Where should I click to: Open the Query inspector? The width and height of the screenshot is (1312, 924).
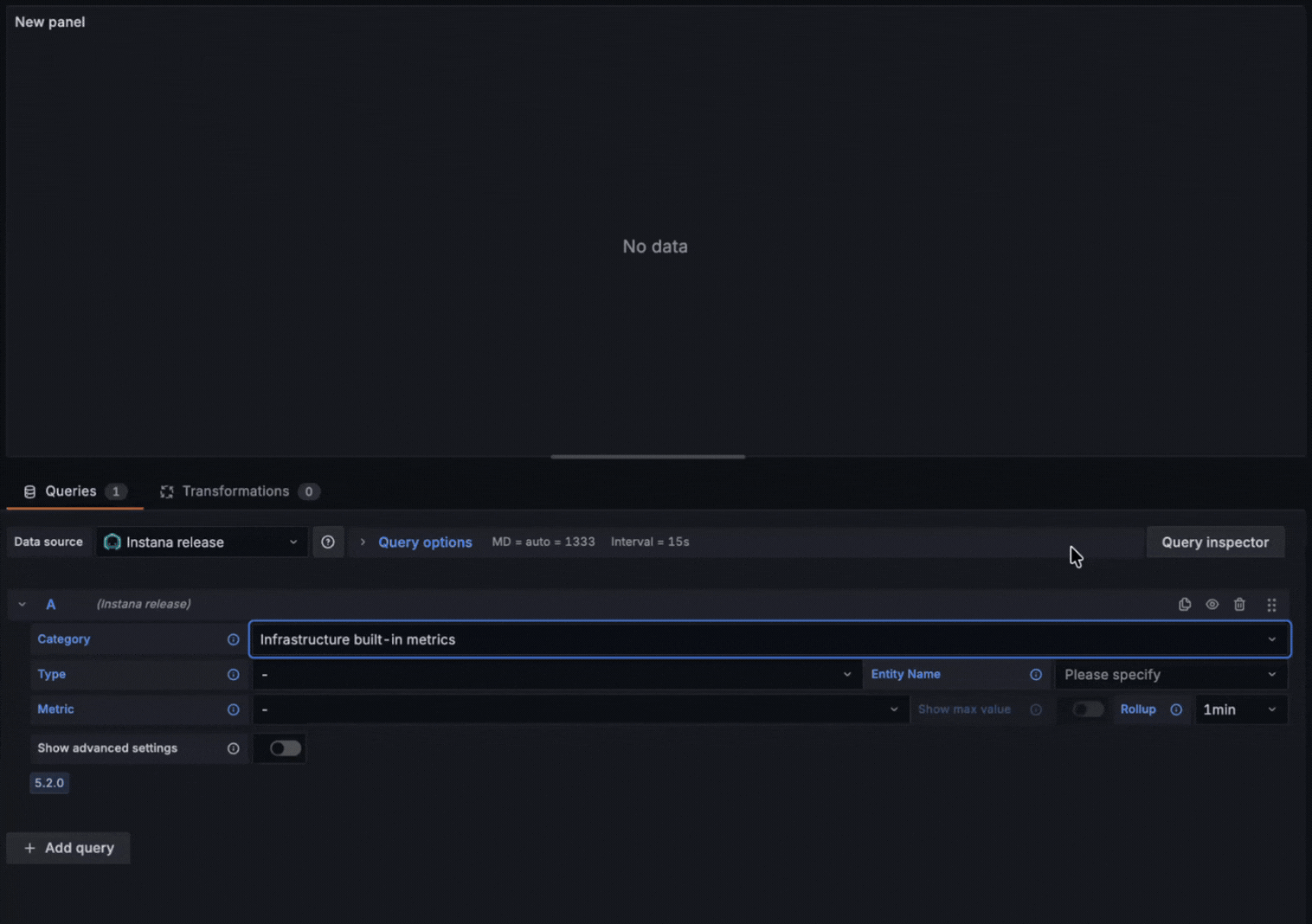click(x=1215, y=542)
